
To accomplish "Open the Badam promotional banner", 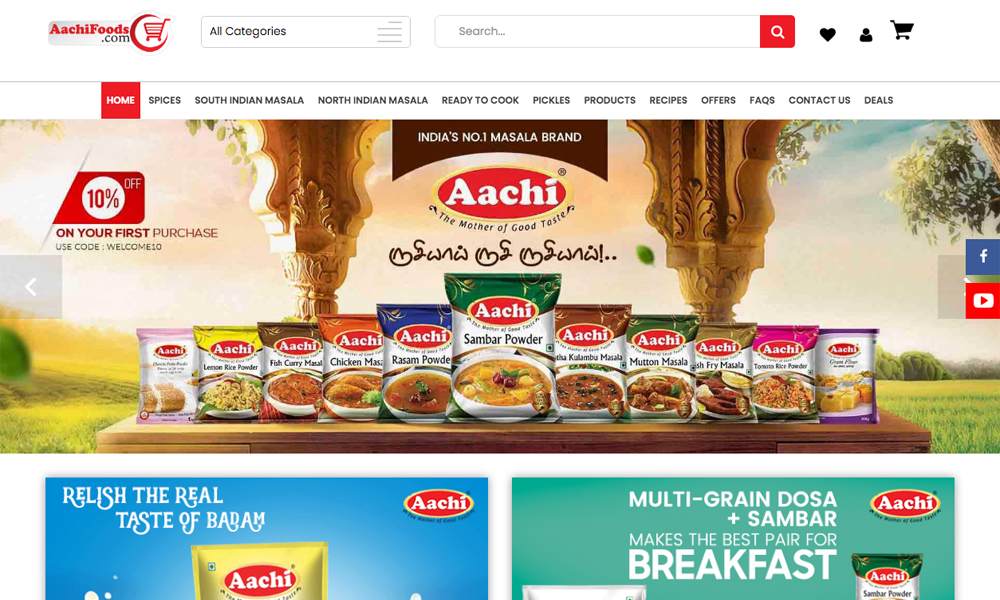I will [x=267, y=539].
